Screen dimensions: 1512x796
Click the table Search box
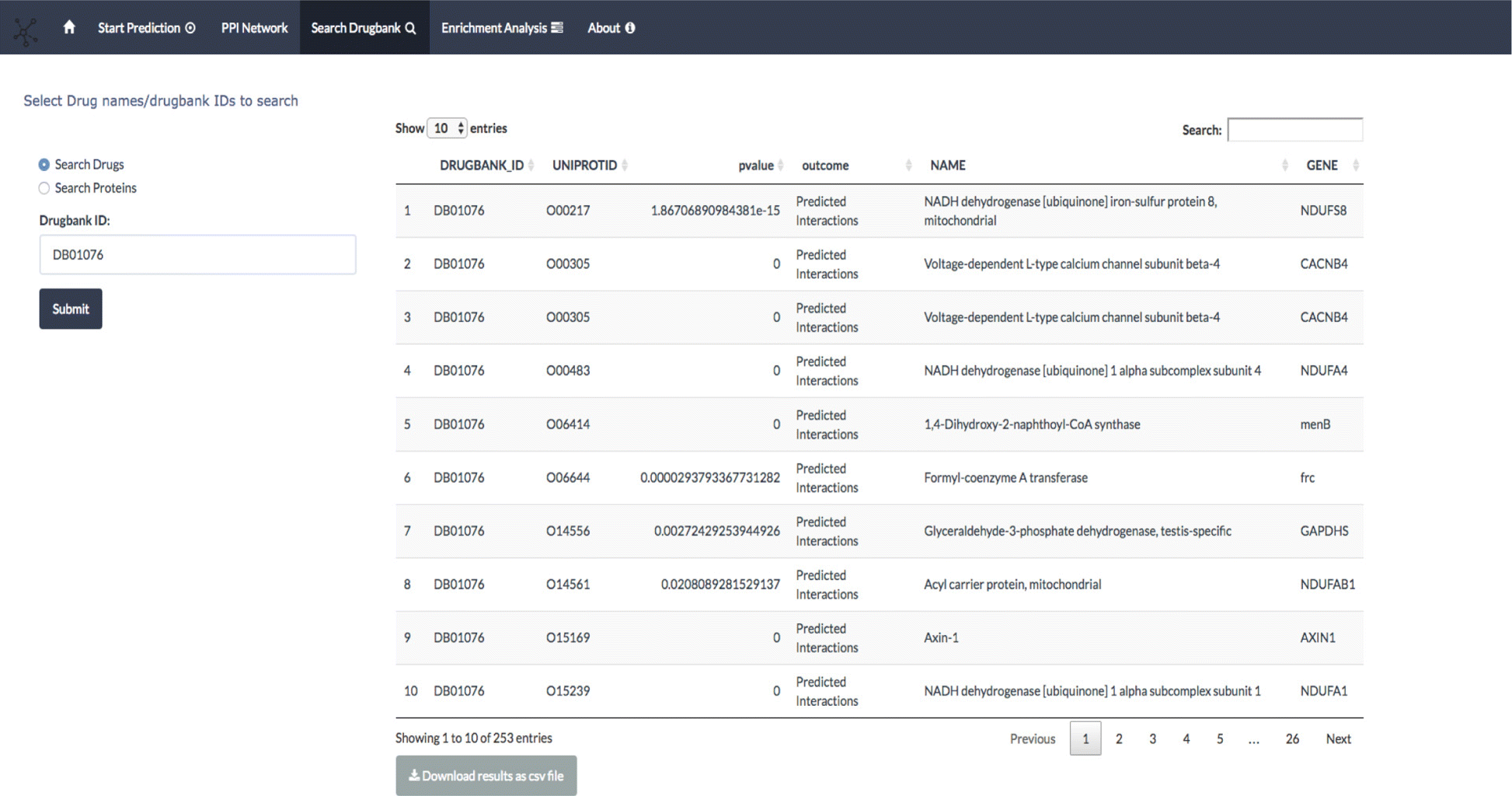pos(1294,130)
